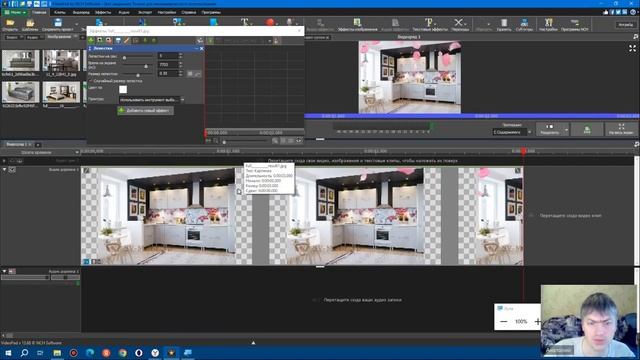Open the Меню dropdown button
The height and width of the screenshot is (360, 640).
15,12
